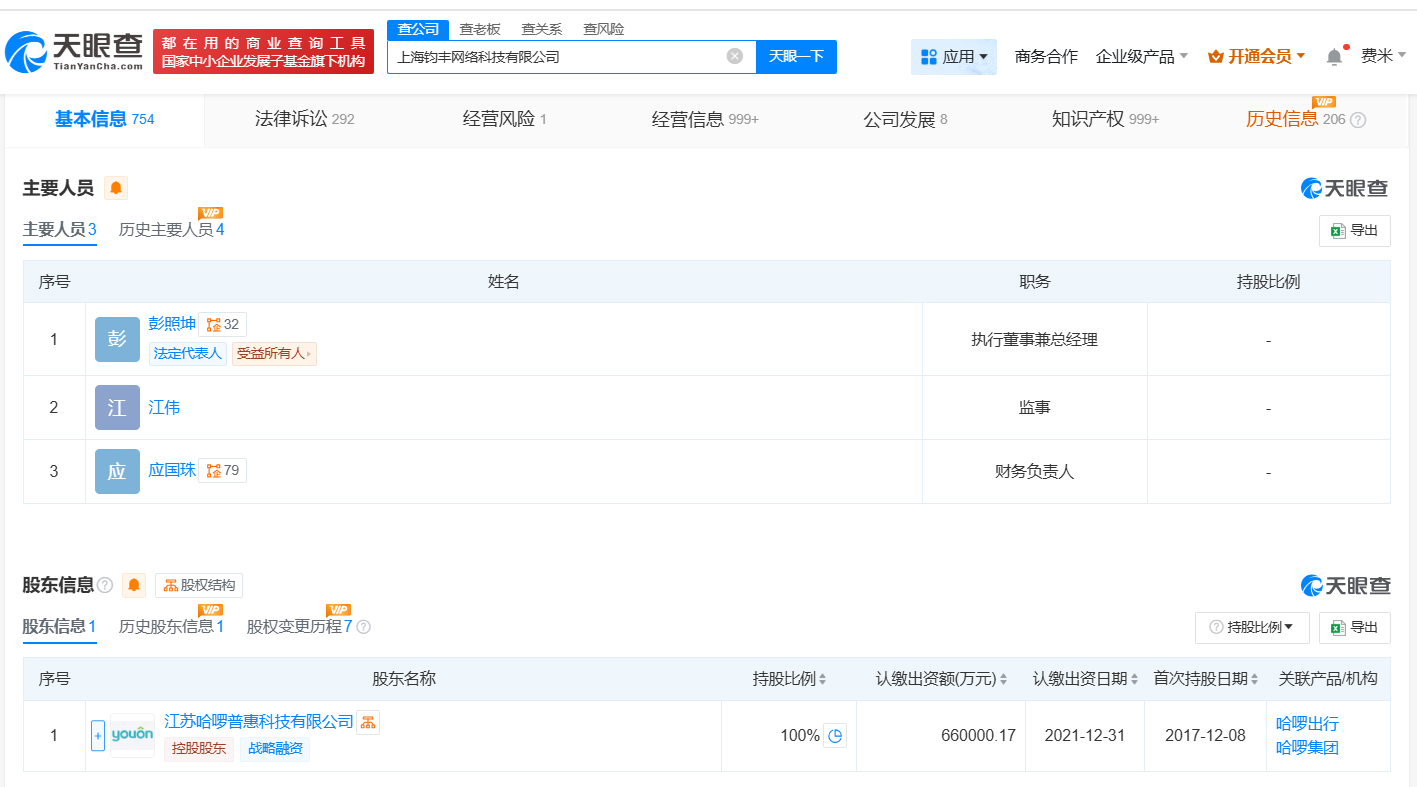Select the 查老板 search tab
The width and height of the screenshot is (1417, 787).
(479, 29)
